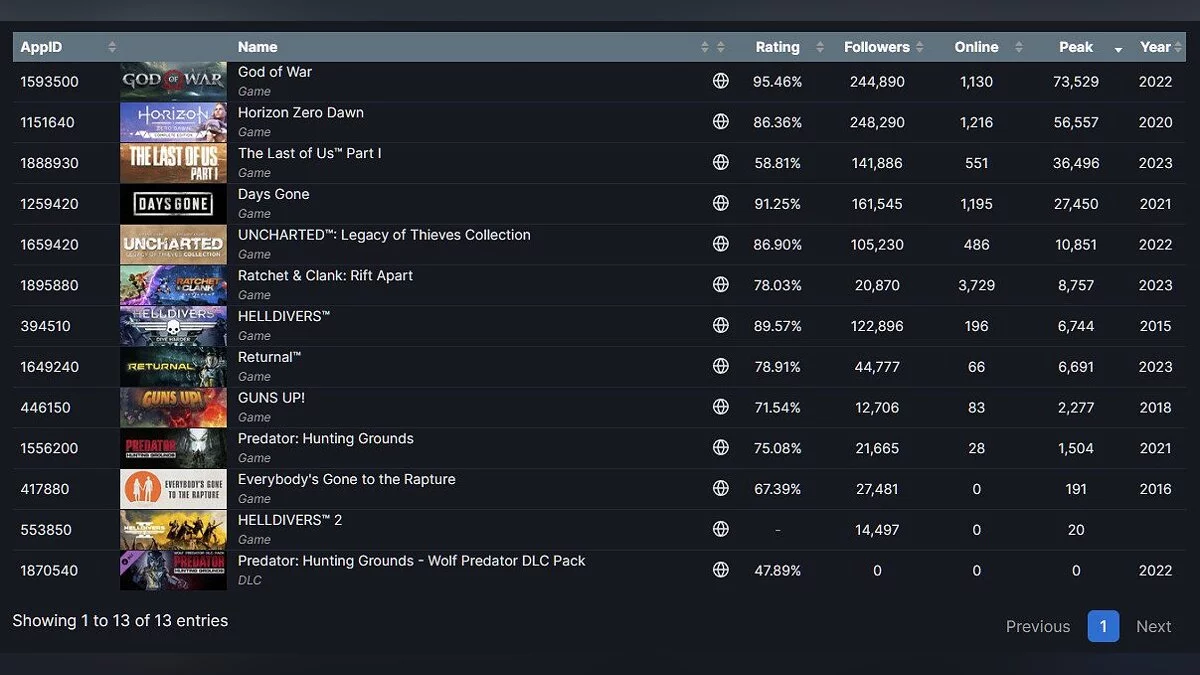1200x675 pixels.
Task: Open The Last of Us Part I link
Action: tap(309, 153)
